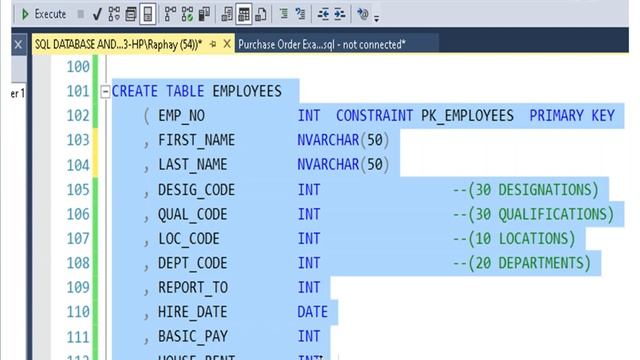Toggle the IntelliSense Enabled button
The image size is (640, 360).
coord(148,14)
